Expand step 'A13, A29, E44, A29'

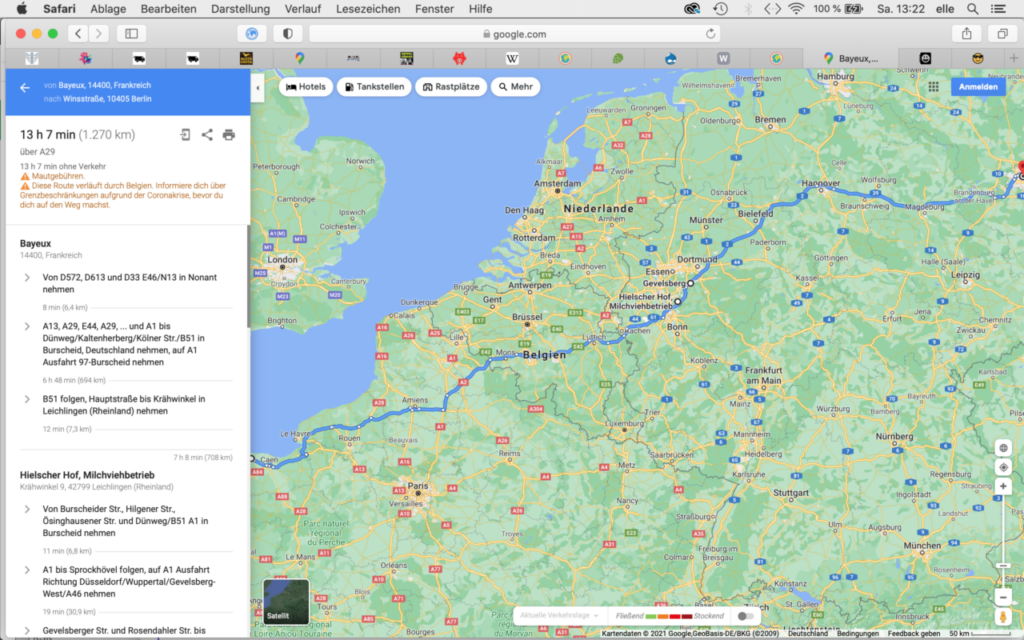(x=27, y=326)
